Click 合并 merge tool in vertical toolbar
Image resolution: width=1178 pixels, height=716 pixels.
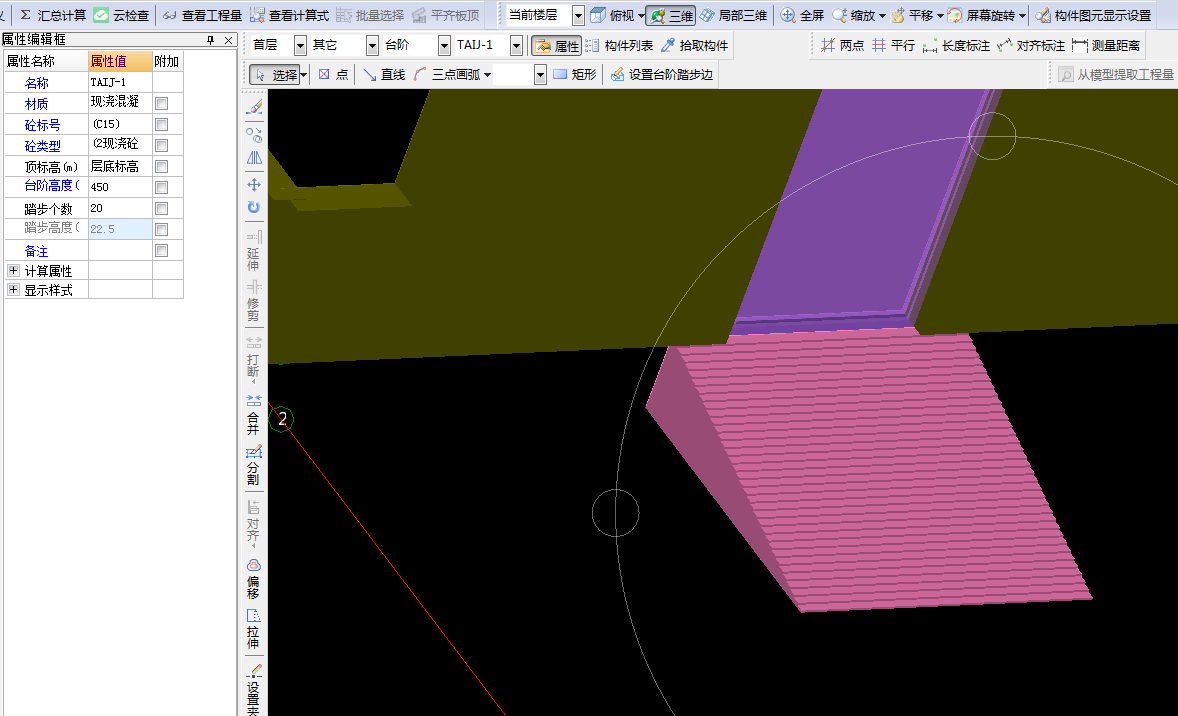click(254, 415)
